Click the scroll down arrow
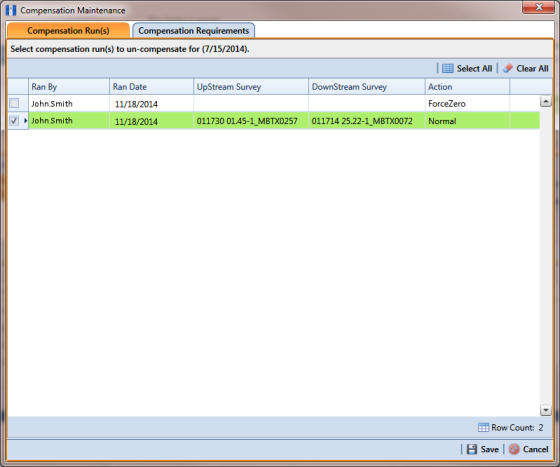Viewport: 560px width, 467px height. (545, 410)
